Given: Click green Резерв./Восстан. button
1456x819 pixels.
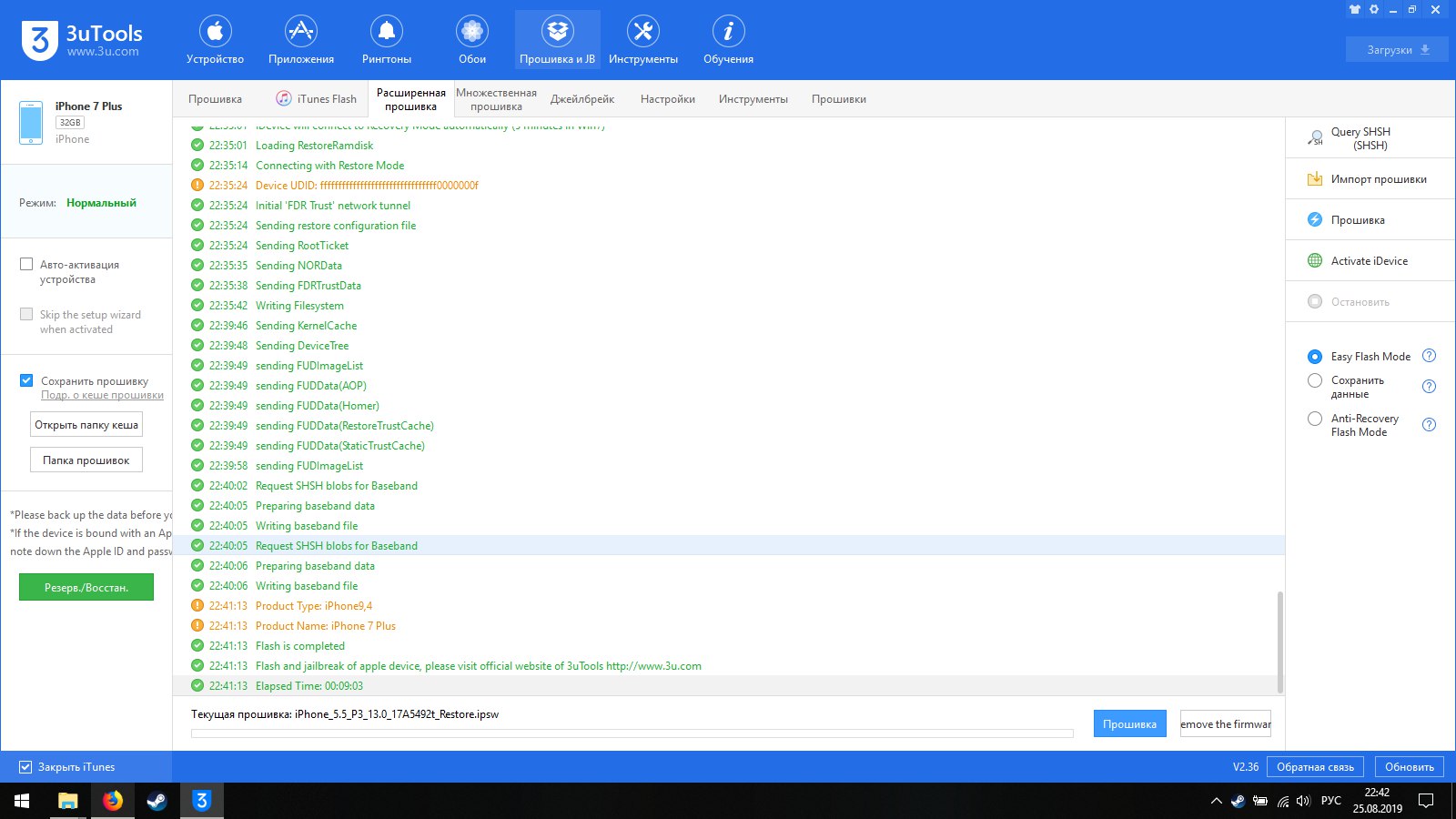Looking at the screenshot, I should point(86,587).
